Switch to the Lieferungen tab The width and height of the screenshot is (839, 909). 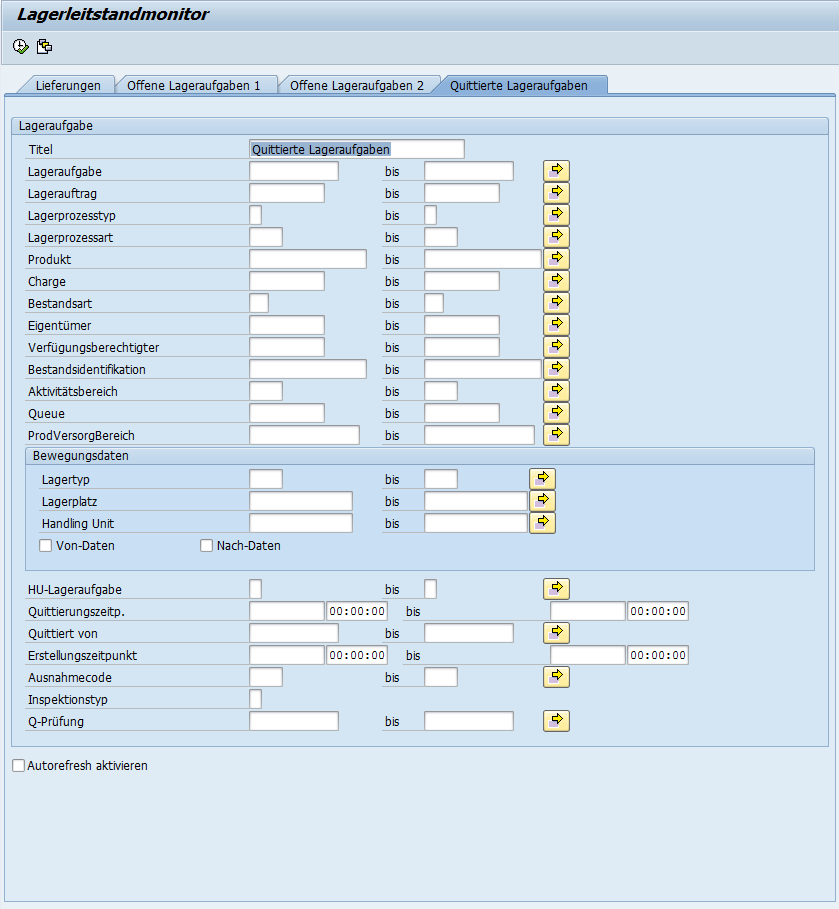coord(68,86)
